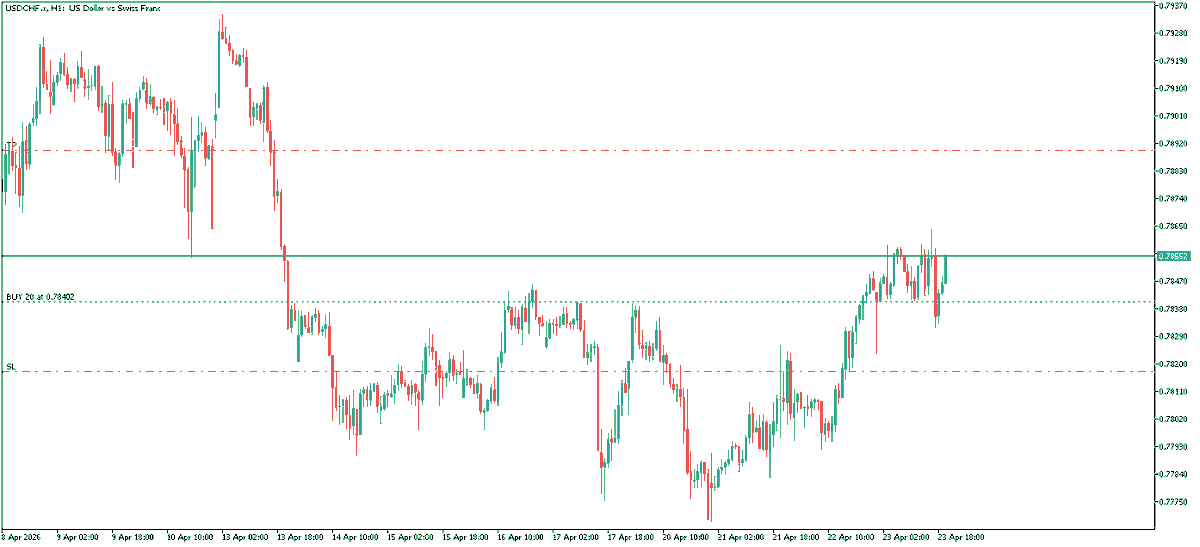Click the 16 Apr 10:00 time label
The height and width of the screenshot is (547, 1200).
tap(522, 537)
